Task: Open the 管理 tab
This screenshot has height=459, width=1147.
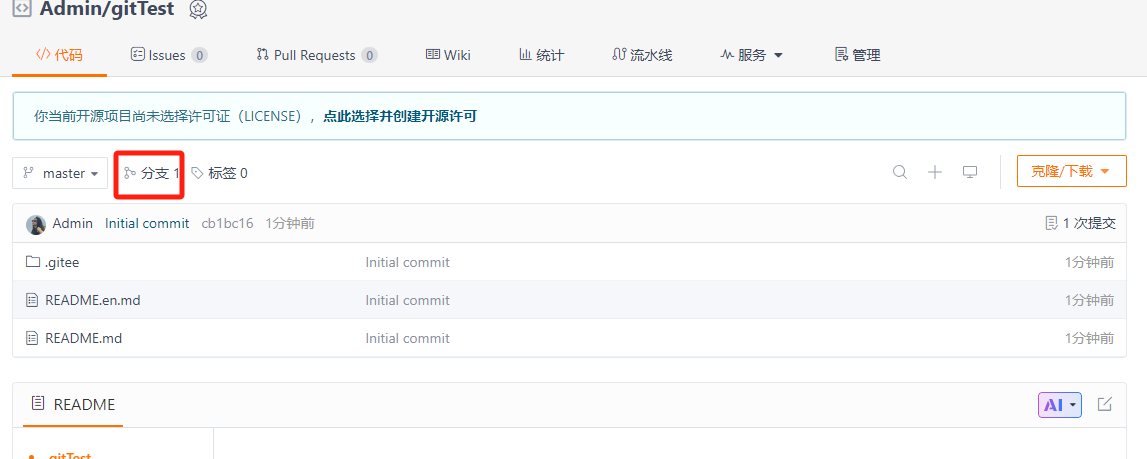Action: (858, 55)
